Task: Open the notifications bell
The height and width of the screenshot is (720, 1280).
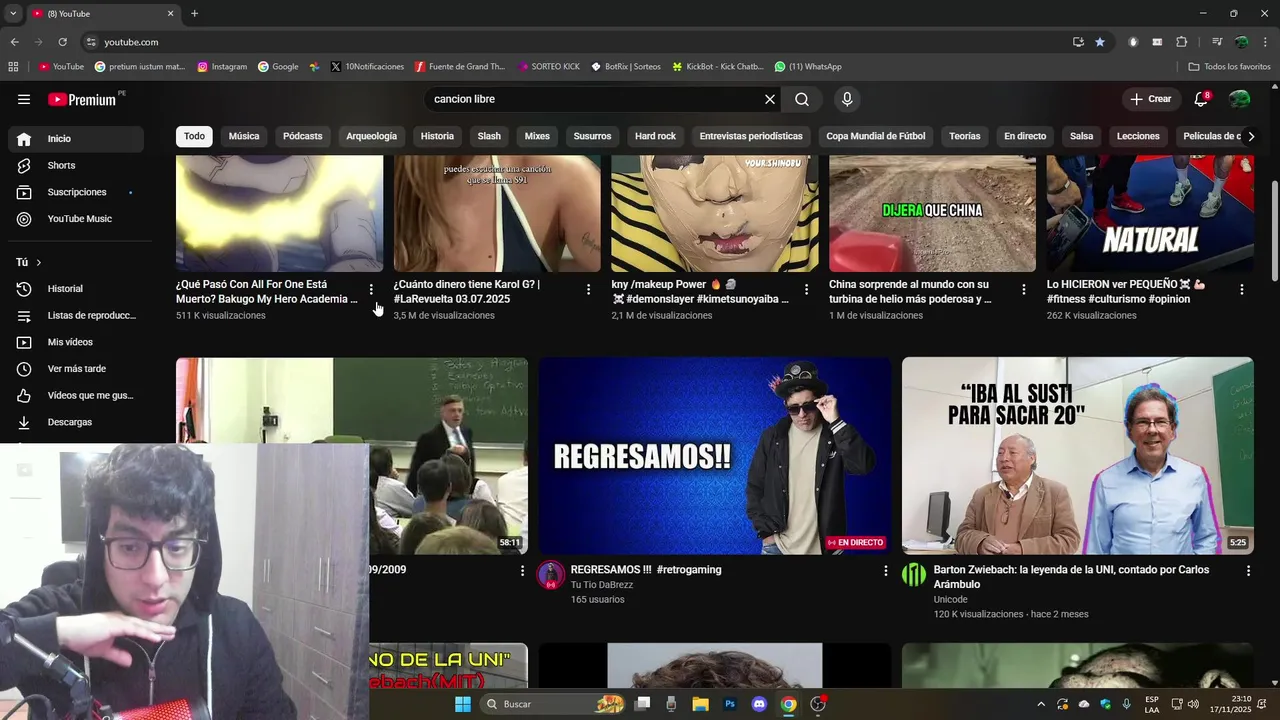Action: point(1201,99)
